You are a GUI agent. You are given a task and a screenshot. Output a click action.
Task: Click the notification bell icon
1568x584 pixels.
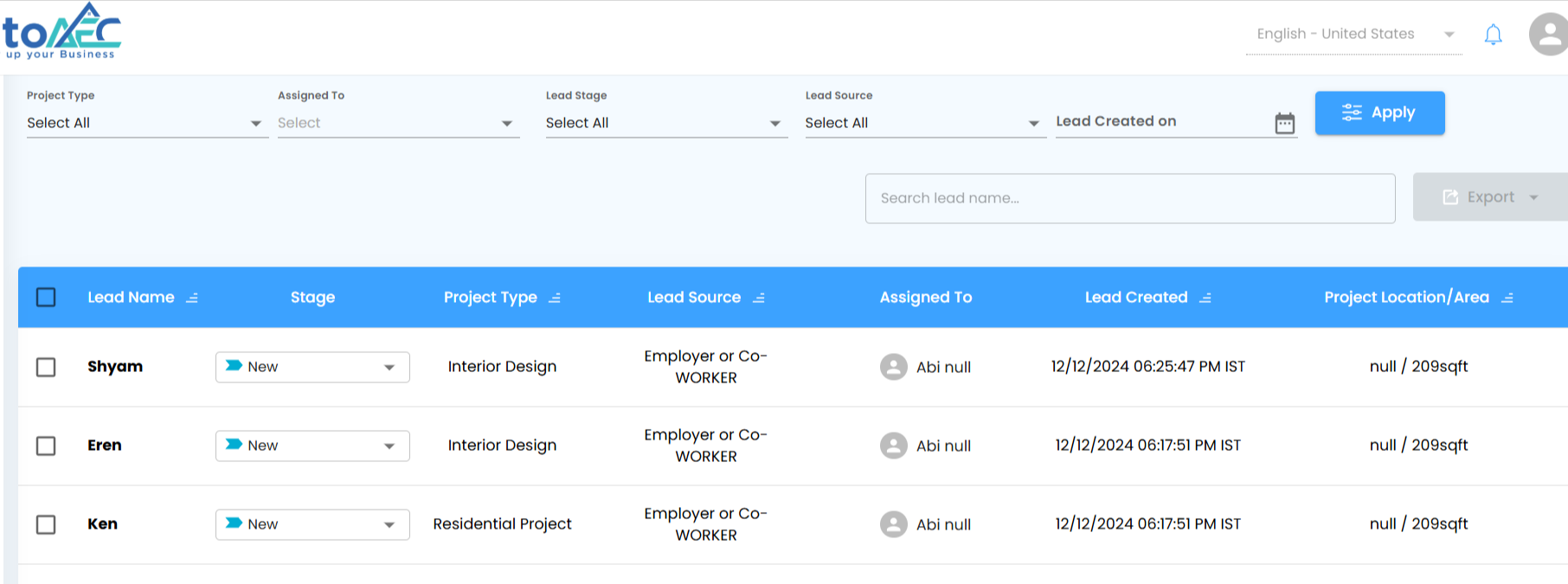tap(1493, 35)
